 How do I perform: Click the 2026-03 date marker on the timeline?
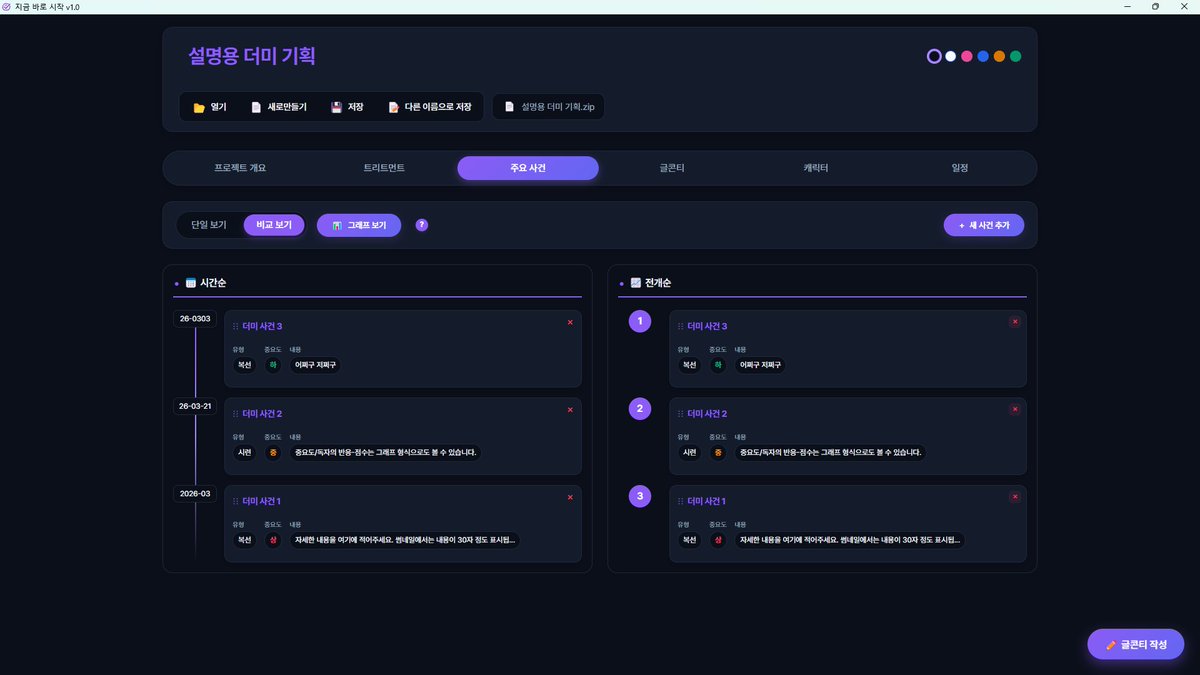pyautogui.click(x=195, y=493)
